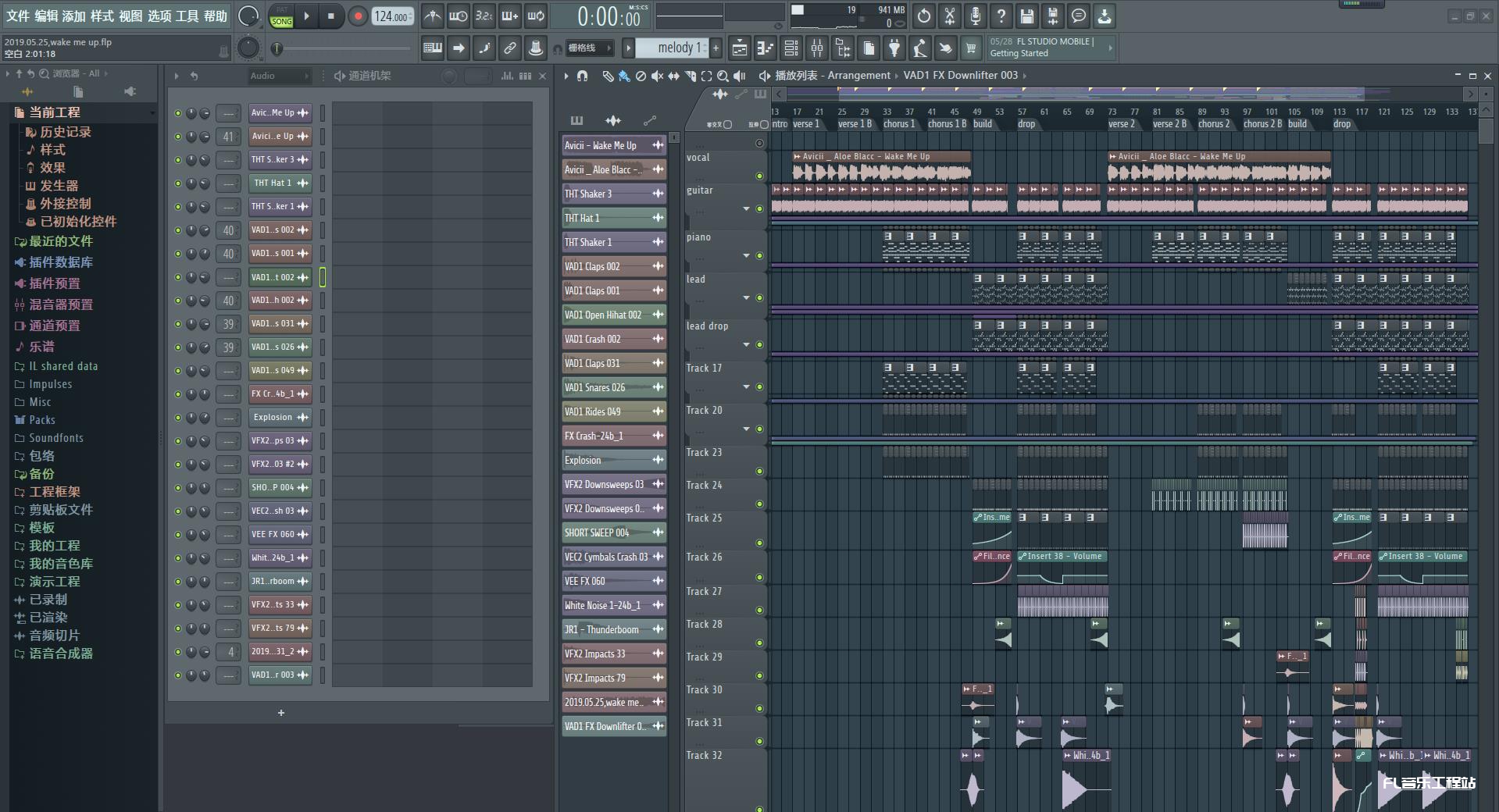
Task: Save the project with floppy disk icon
Action: pyautogui.click(x=1027, y=16)
